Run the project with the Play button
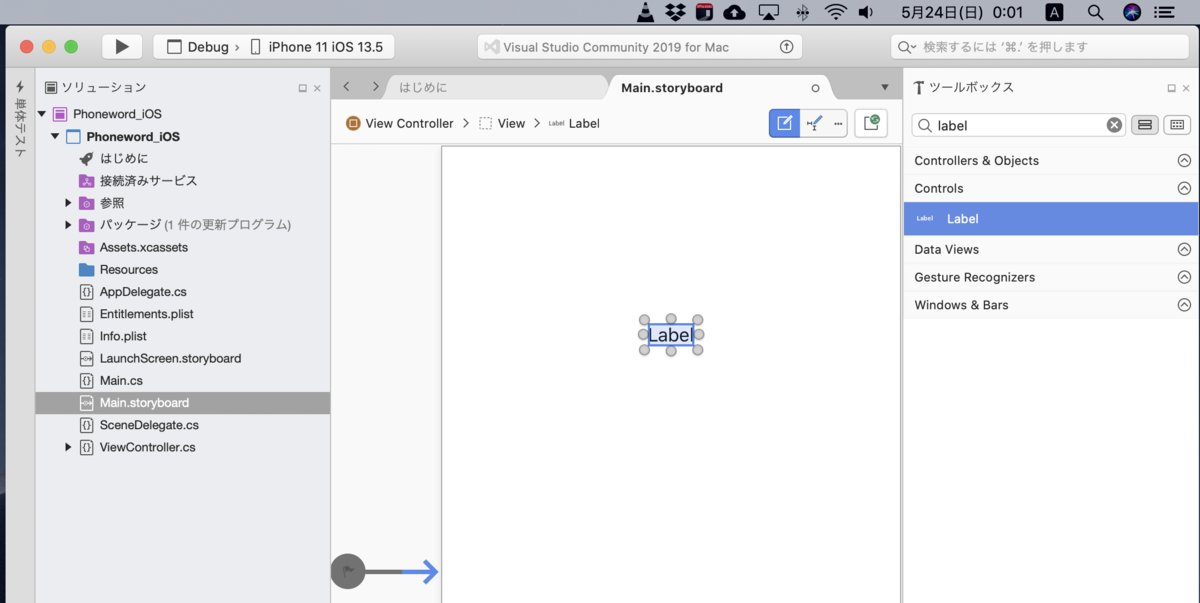The width and height of the screenshot is (1200, 603). point(122,47)
